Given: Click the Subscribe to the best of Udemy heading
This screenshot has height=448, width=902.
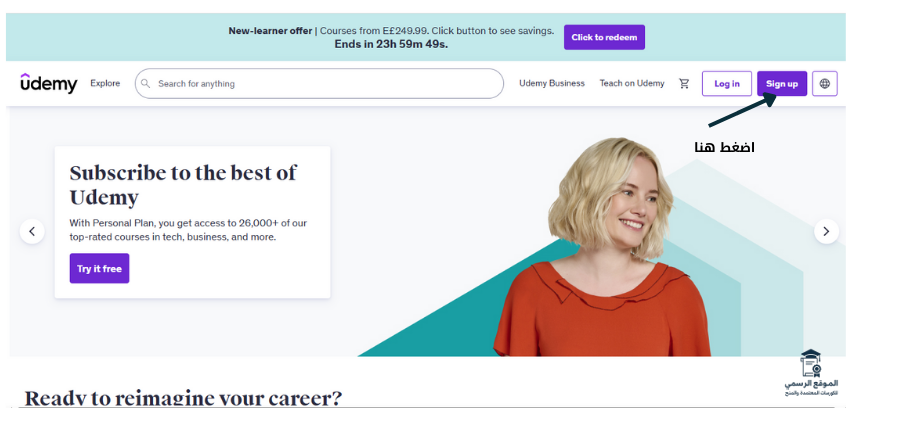Looking at the screenshot, I should pyautogui.click(x=183, y=185).
